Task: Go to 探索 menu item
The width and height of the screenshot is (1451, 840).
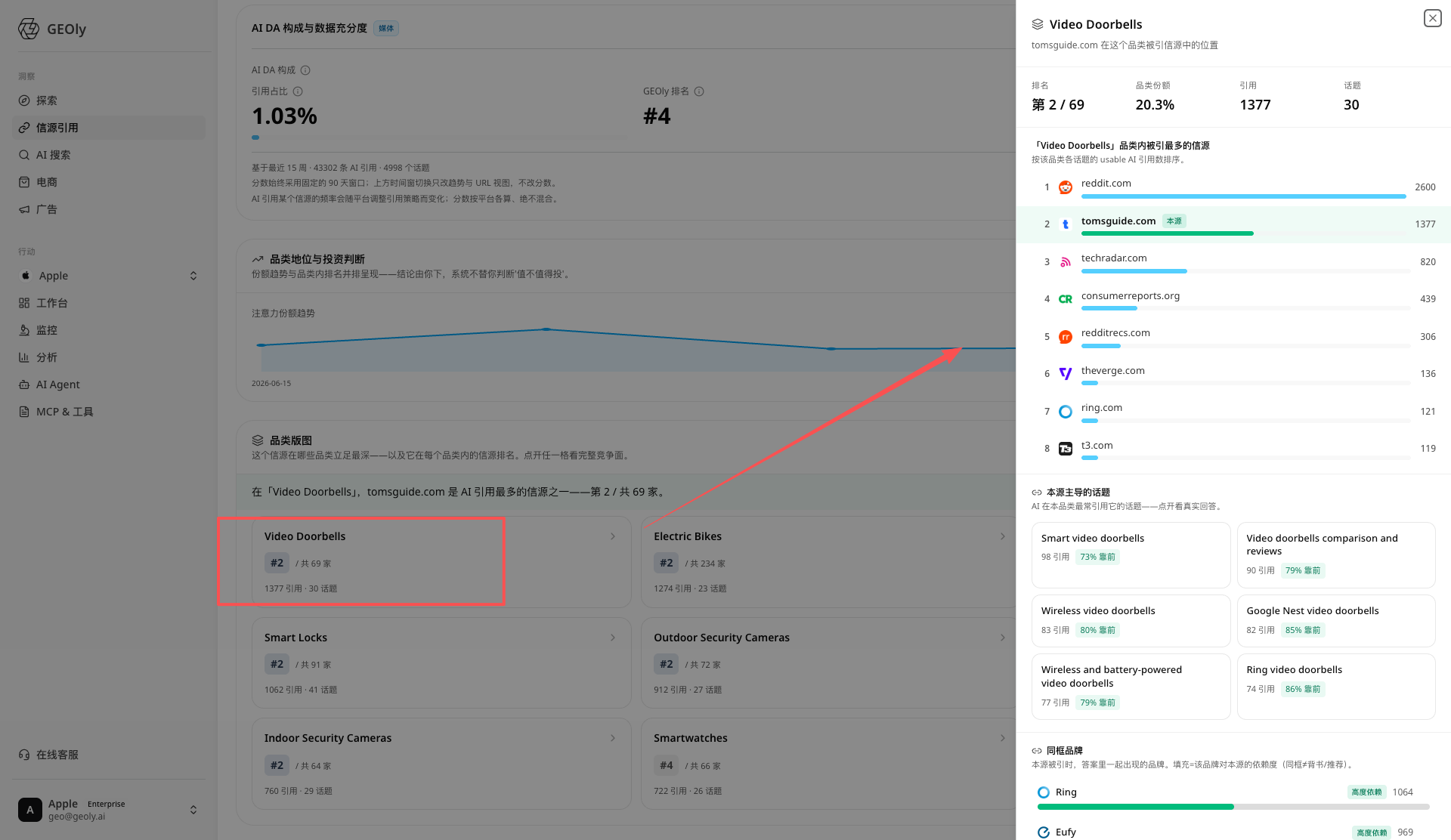Action: coord(109,100)
